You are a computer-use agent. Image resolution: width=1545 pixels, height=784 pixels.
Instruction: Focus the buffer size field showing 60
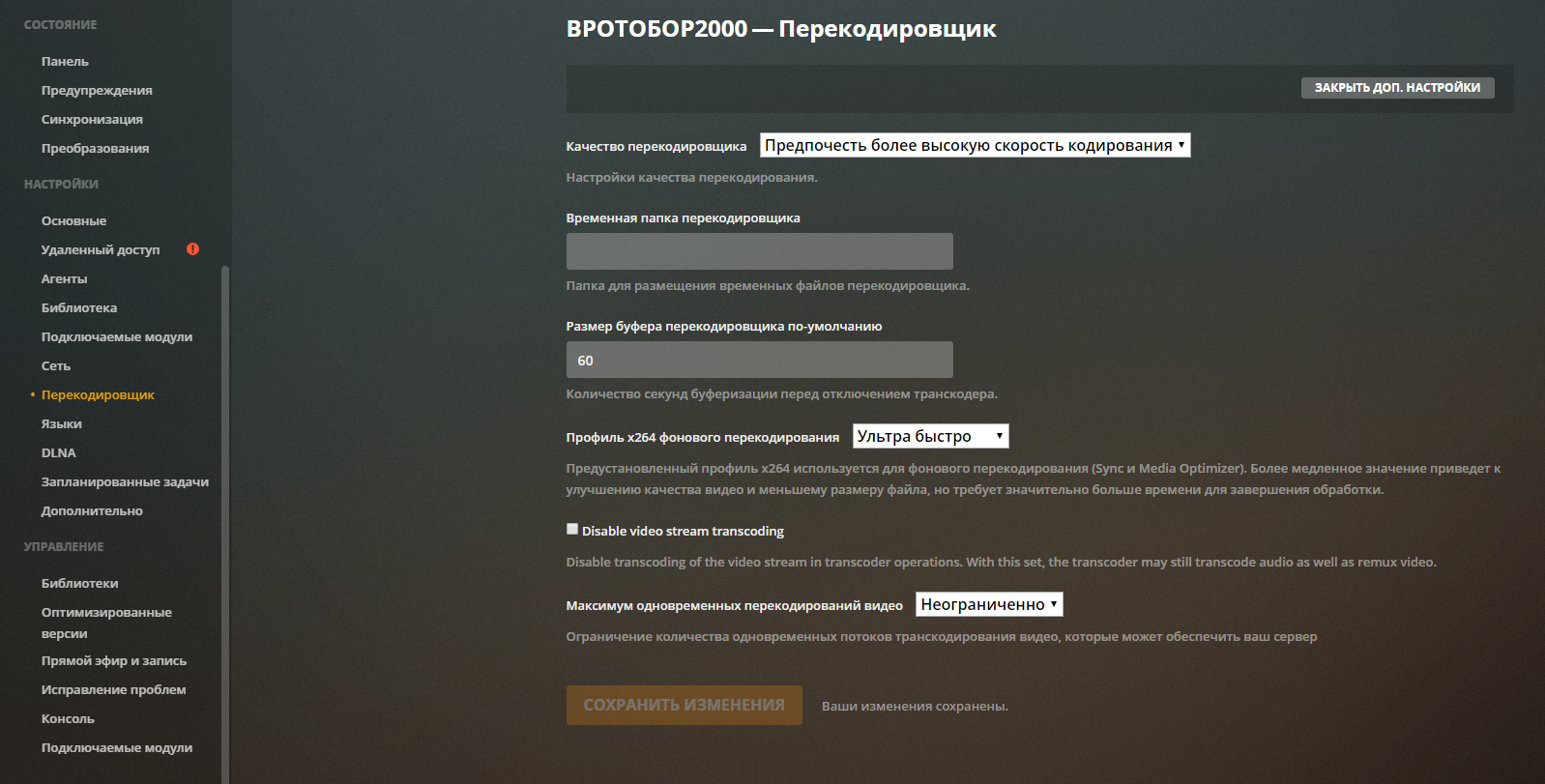click(x=759, y=360)
